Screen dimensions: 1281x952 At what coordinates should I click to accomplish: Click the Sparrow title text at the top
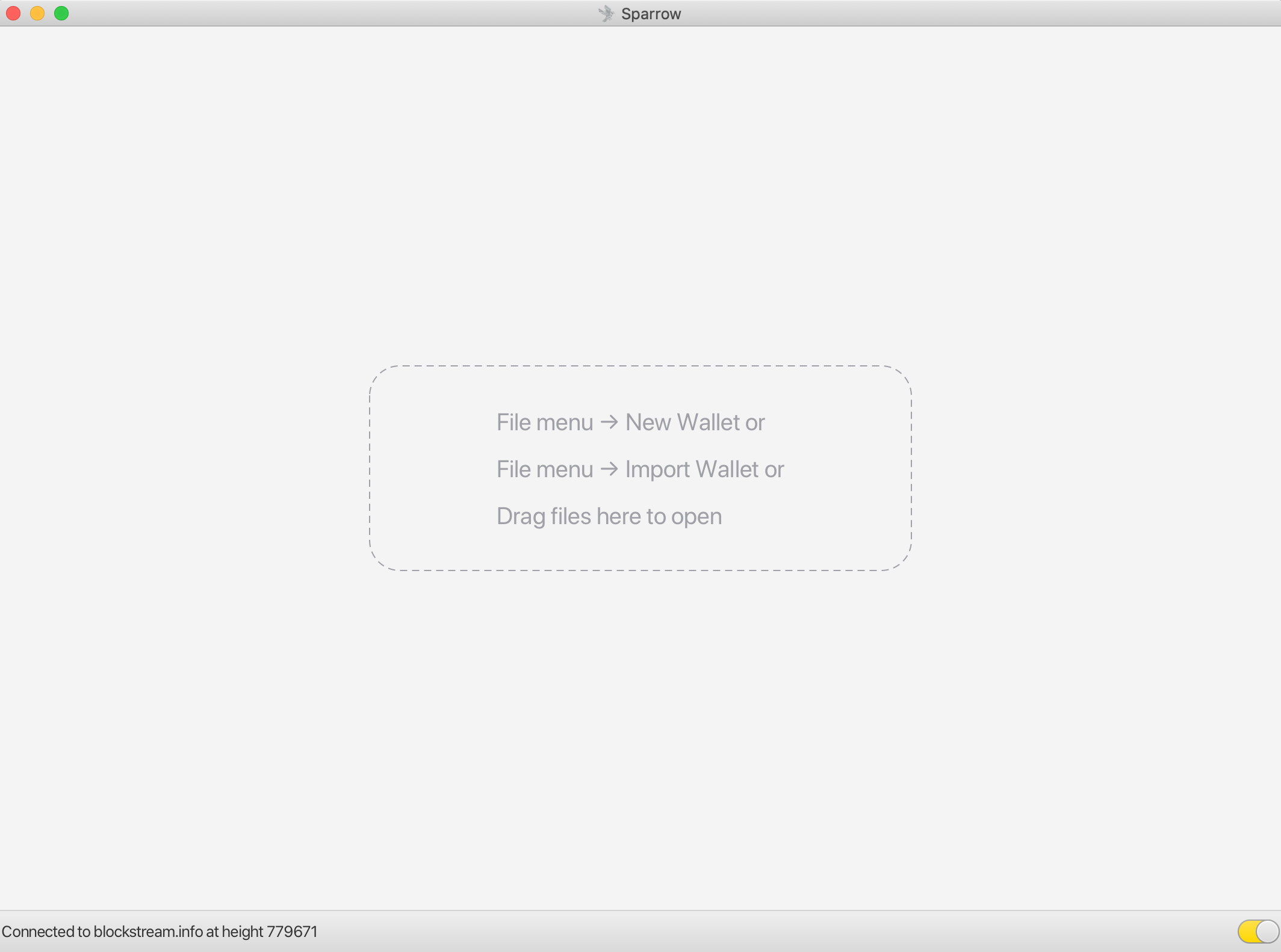(x=651, y=13)
